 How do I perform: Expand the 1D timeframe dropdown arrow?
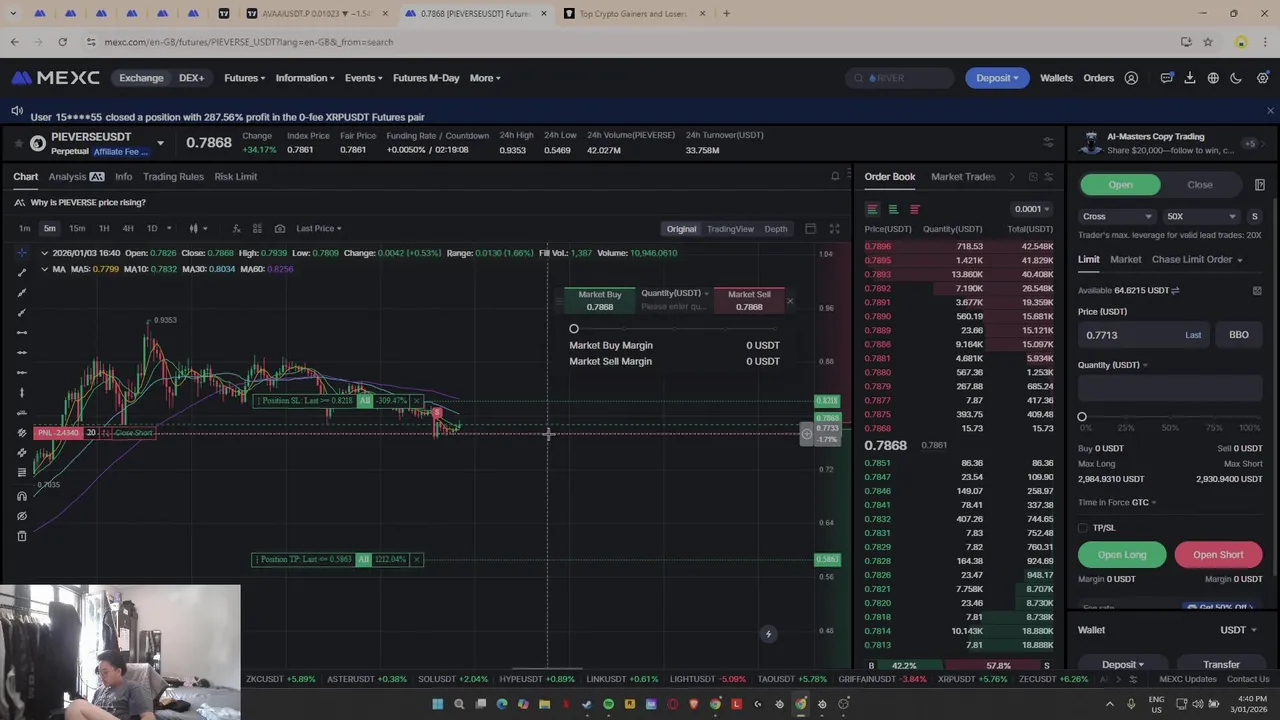(169, 228)
